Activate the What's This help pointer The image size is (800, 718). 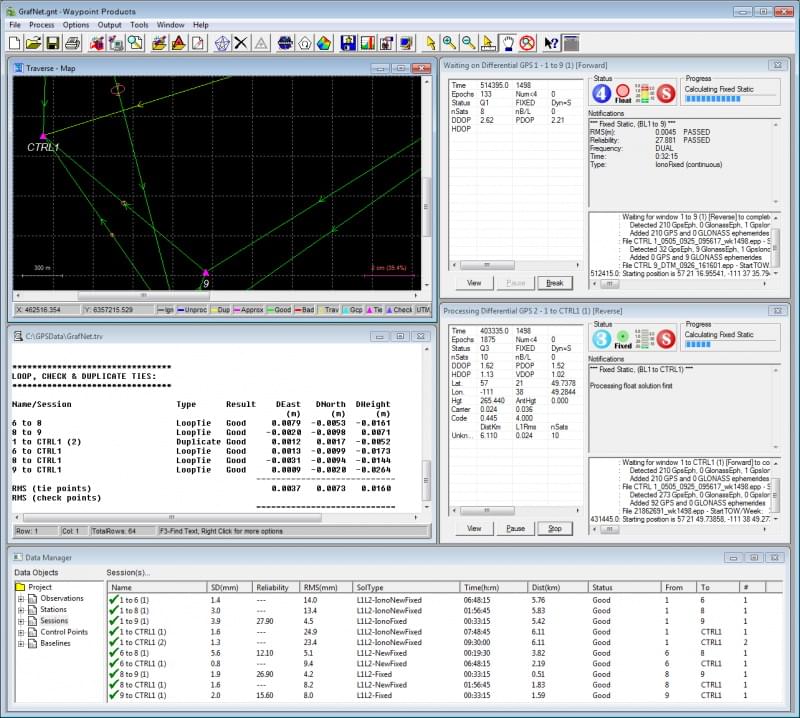(x=551, y=42)
